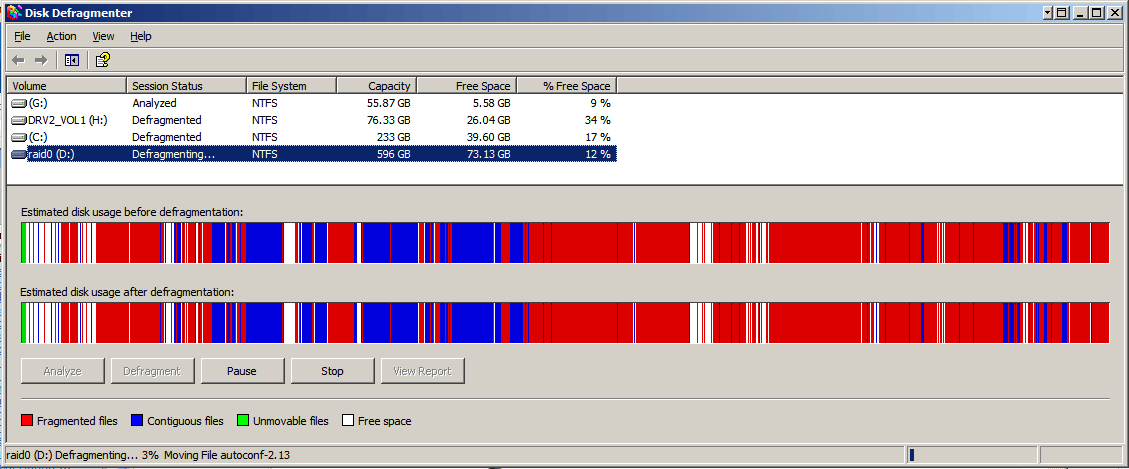This screenshot has height=469, width=1129.
Task: Sort by File System column header
Action: 291,86
